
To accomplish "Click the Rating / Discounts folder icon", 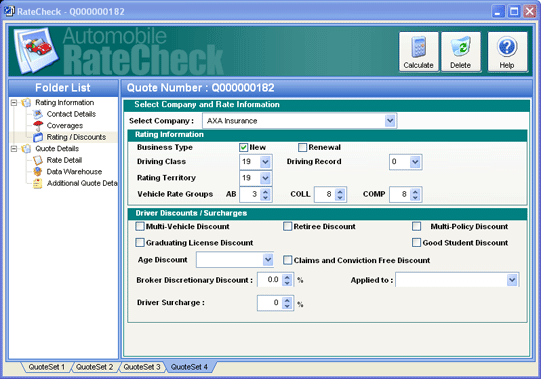I will tap(38, 137).
